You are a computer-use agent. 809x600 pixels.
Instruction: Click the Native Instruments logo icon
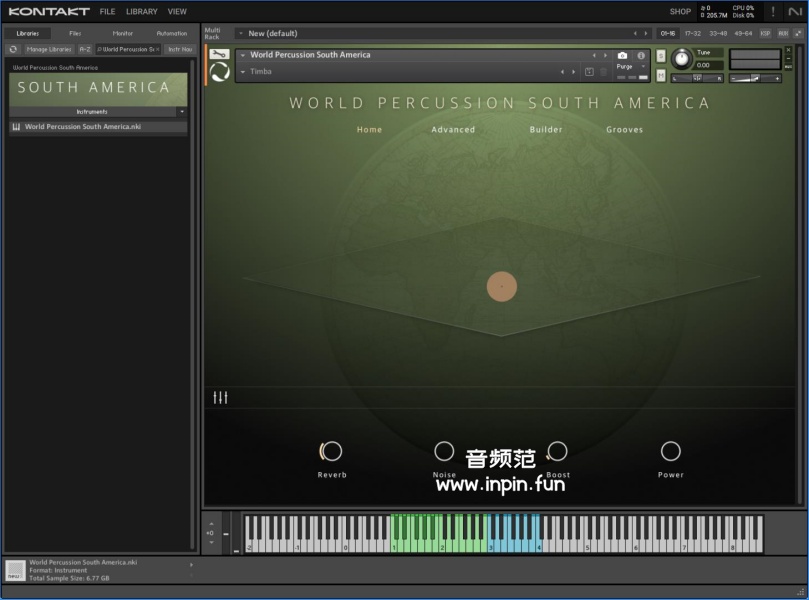(x=795, y=11)
